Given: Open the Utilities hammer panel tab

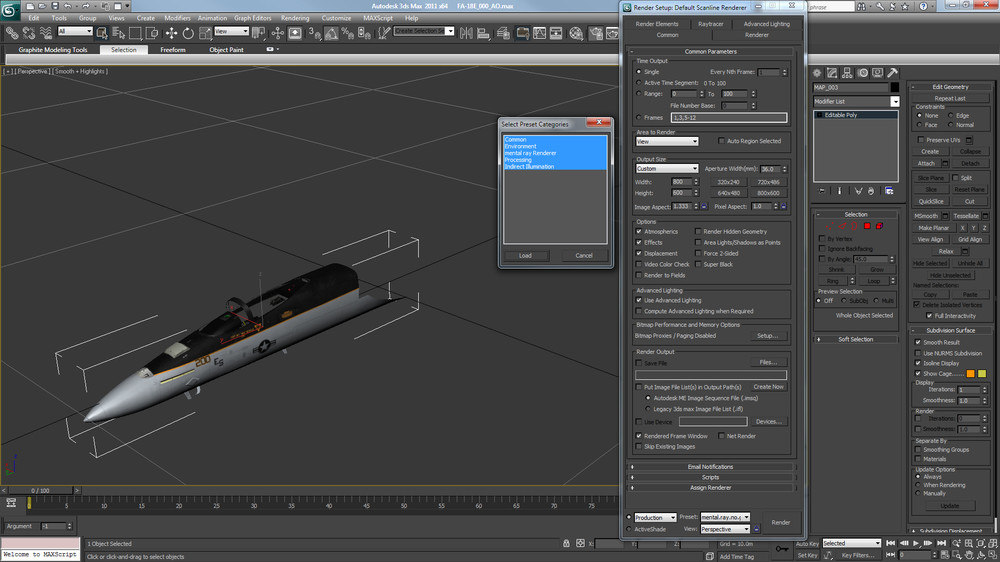Looking at the screenshot, I should [x=893, y=73].
